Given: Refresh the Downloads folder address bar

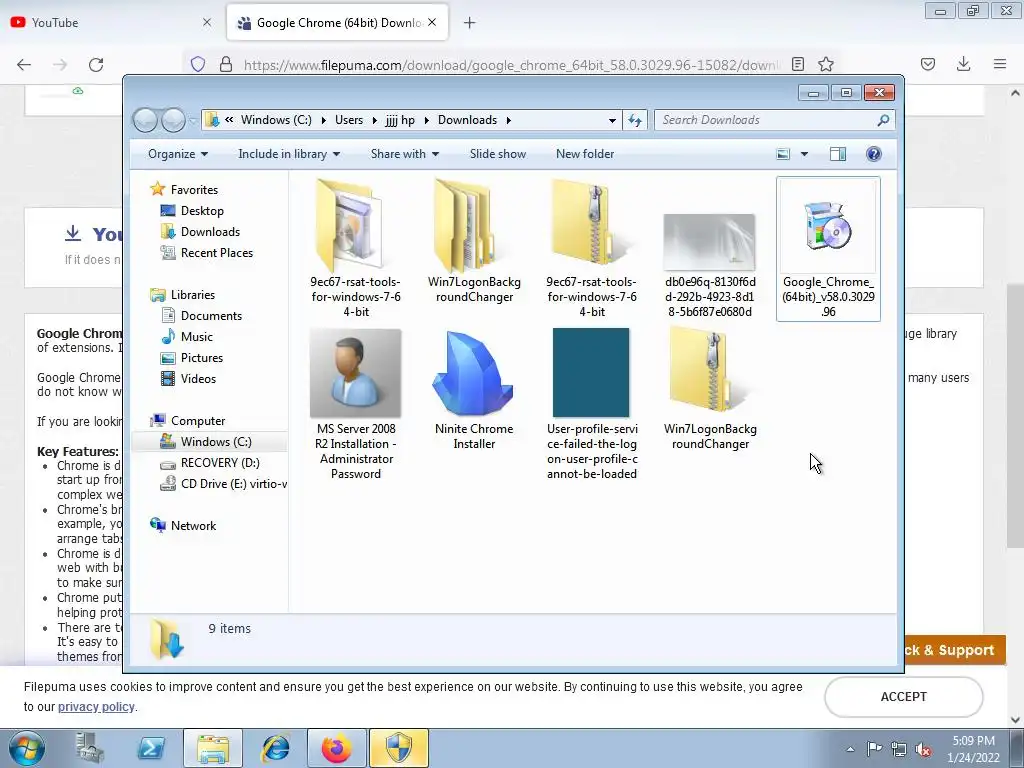Looking at the screenshot, I should [x=635, y=120].
